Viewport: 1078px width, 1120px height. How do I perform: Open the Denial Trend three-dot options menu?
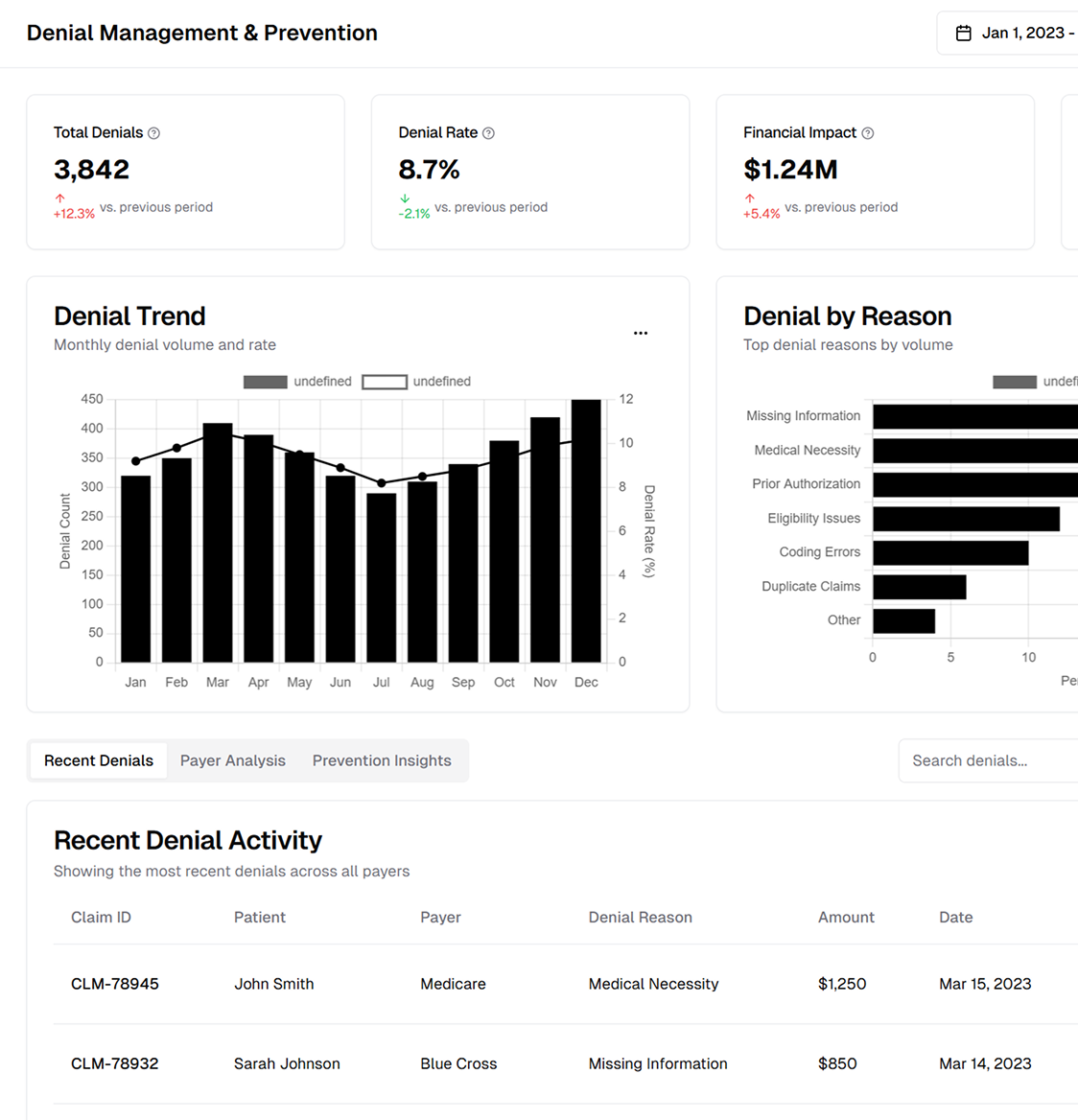pos(641,333)
